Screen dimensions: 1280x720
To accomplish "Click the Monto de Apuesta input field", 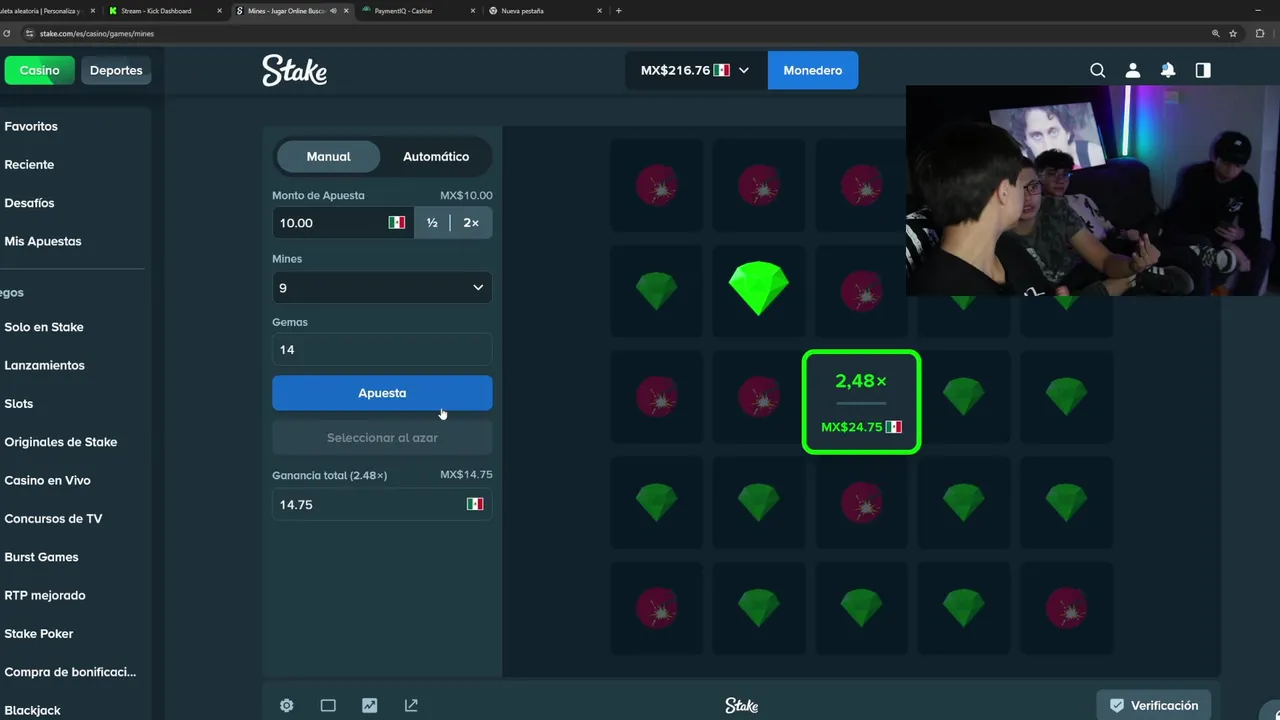I will point(343,222).
